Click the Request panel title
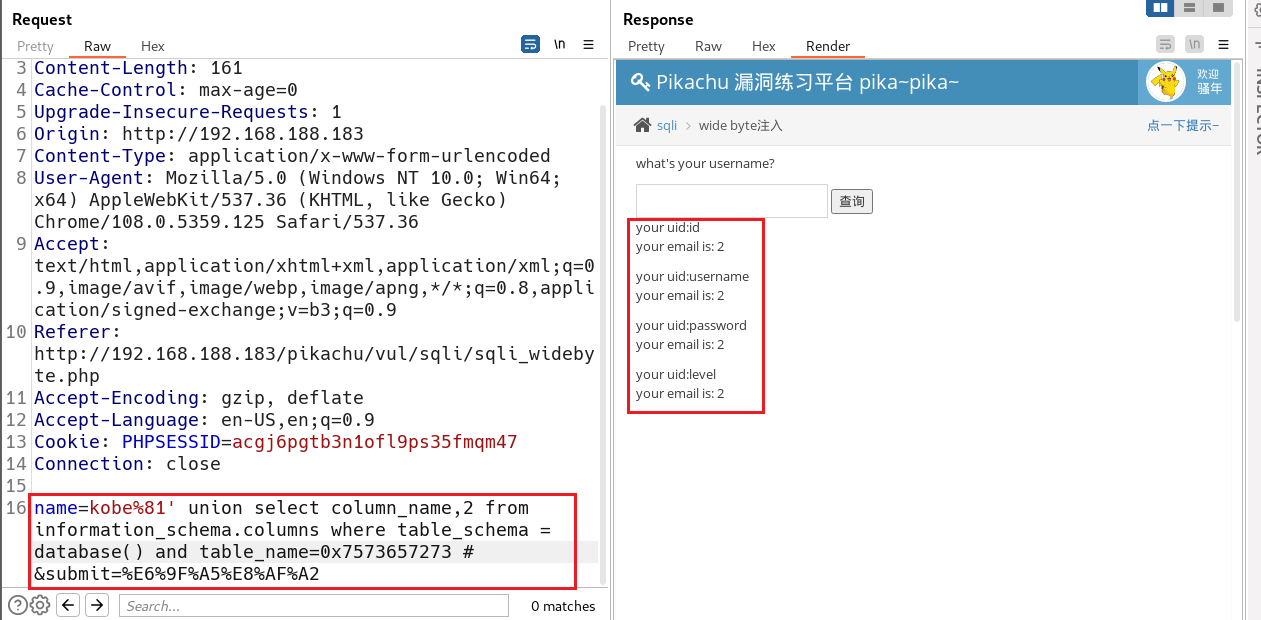Screen dimensions: 1261x620 (x=42, y=19)
